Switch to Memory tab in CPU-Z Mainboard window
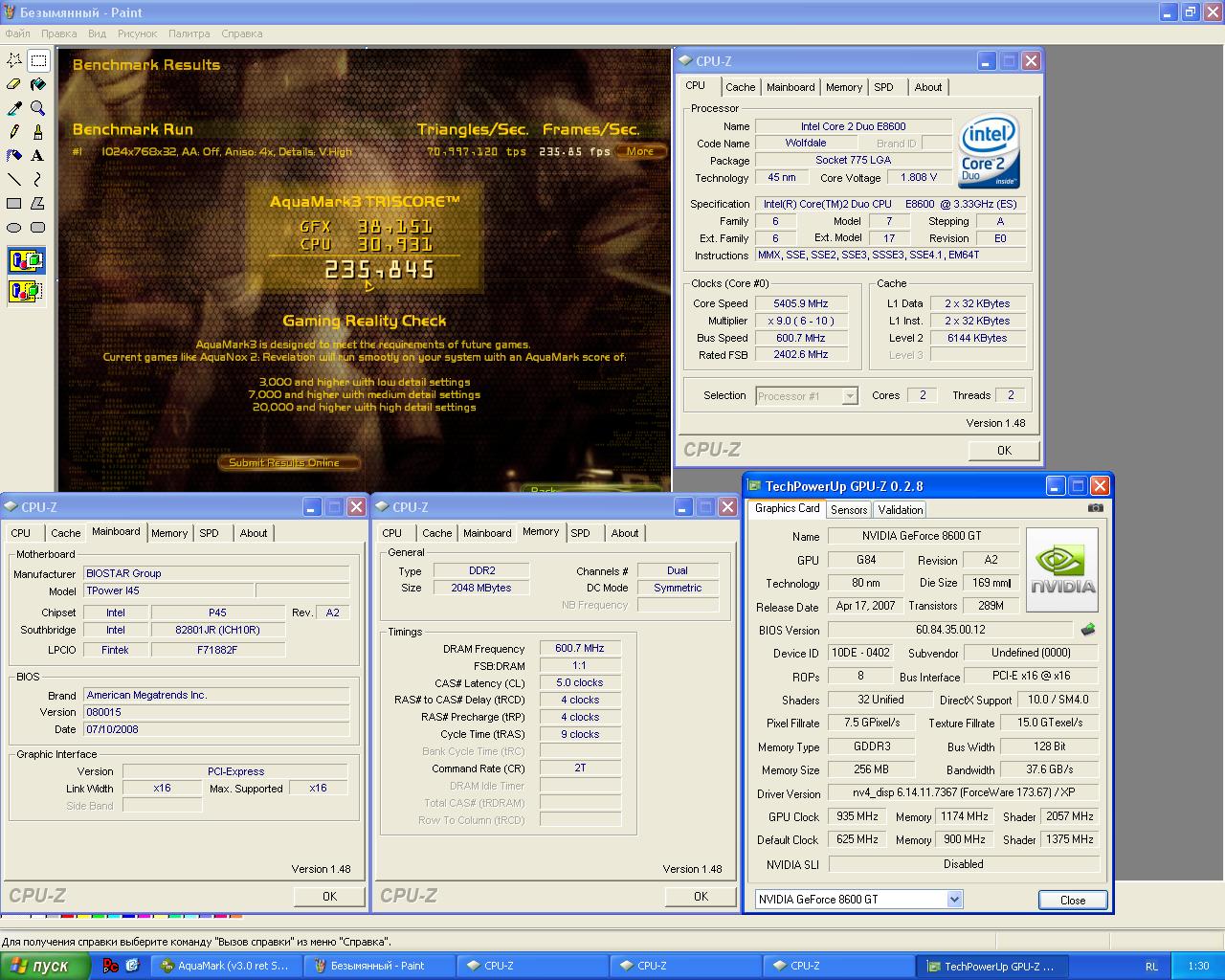 (169, 533)
